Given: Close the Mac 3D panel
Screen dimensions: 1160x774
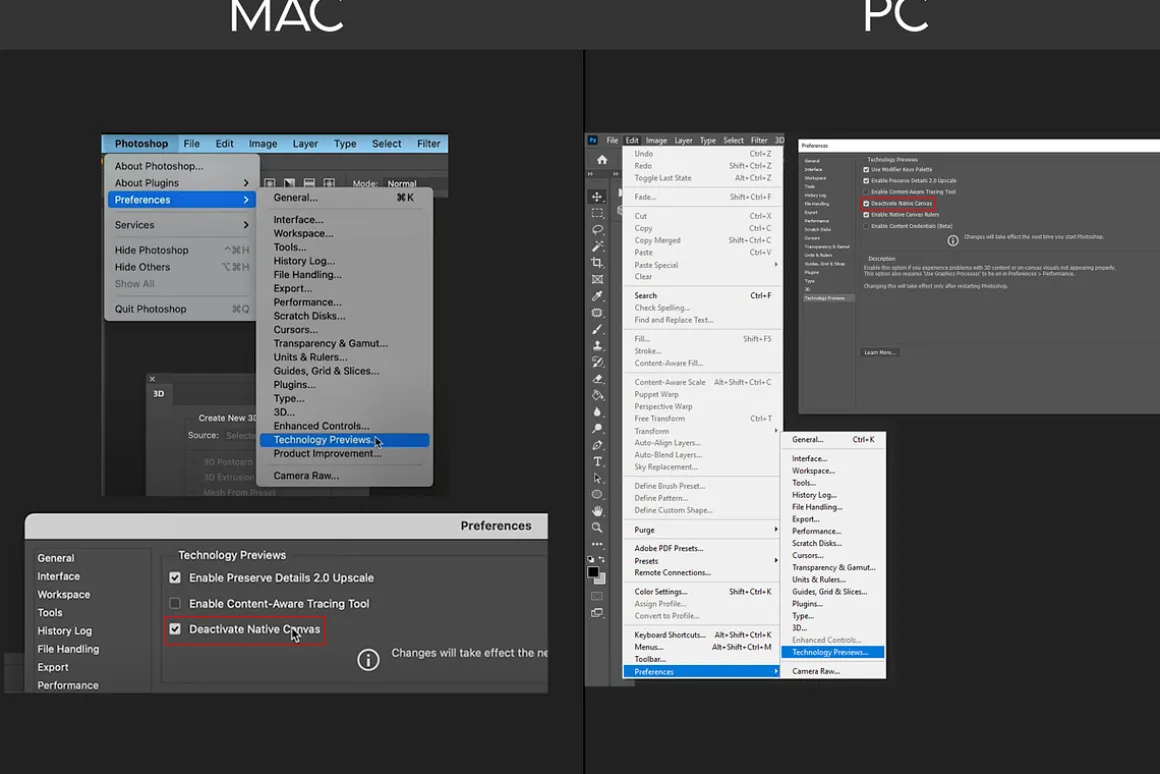Looking at the screenshot, I should [152, 379].
